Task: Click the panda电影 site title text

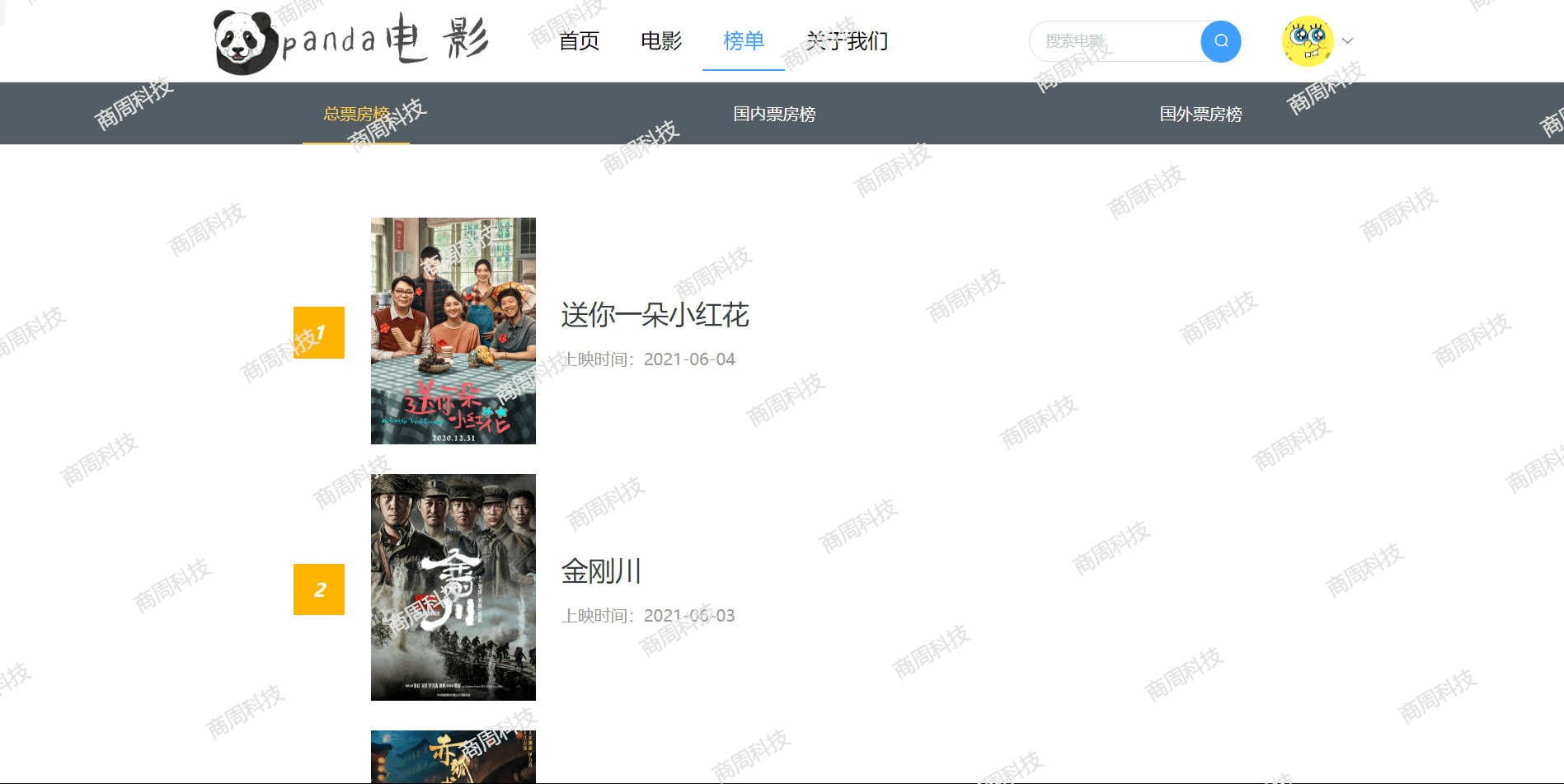Action: (x=386, y=40)
